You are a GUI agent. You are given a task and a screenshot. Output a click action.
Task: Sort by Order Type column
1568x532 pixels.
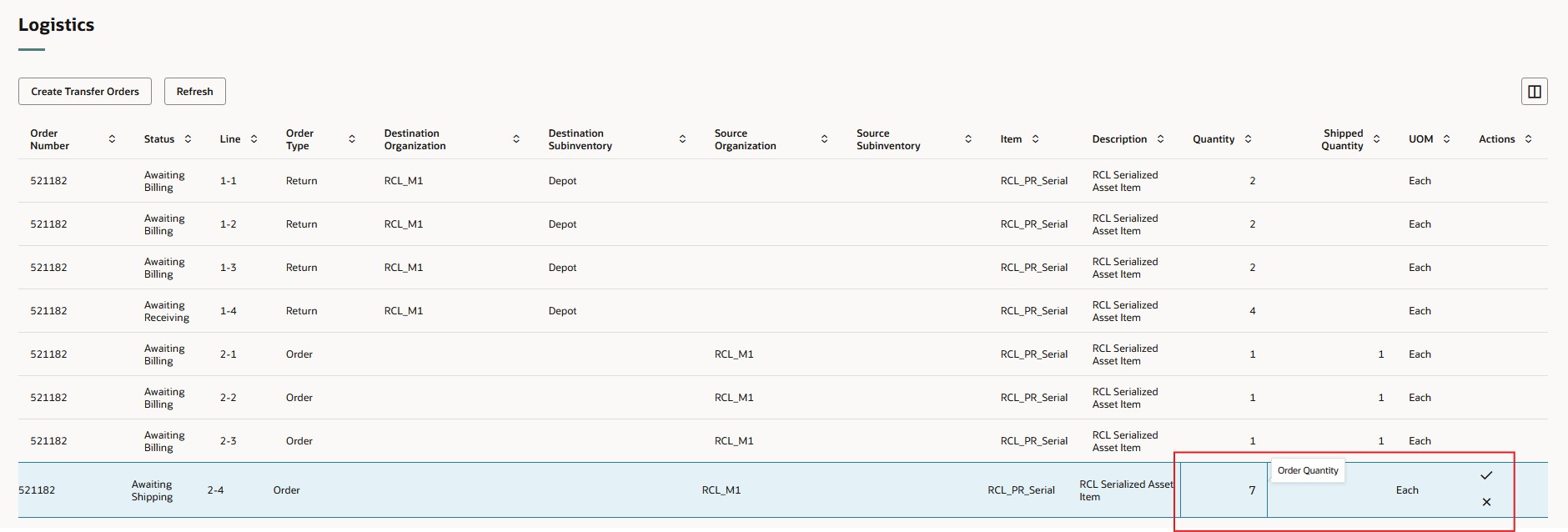pyautogui.click(x=352, y=139)
